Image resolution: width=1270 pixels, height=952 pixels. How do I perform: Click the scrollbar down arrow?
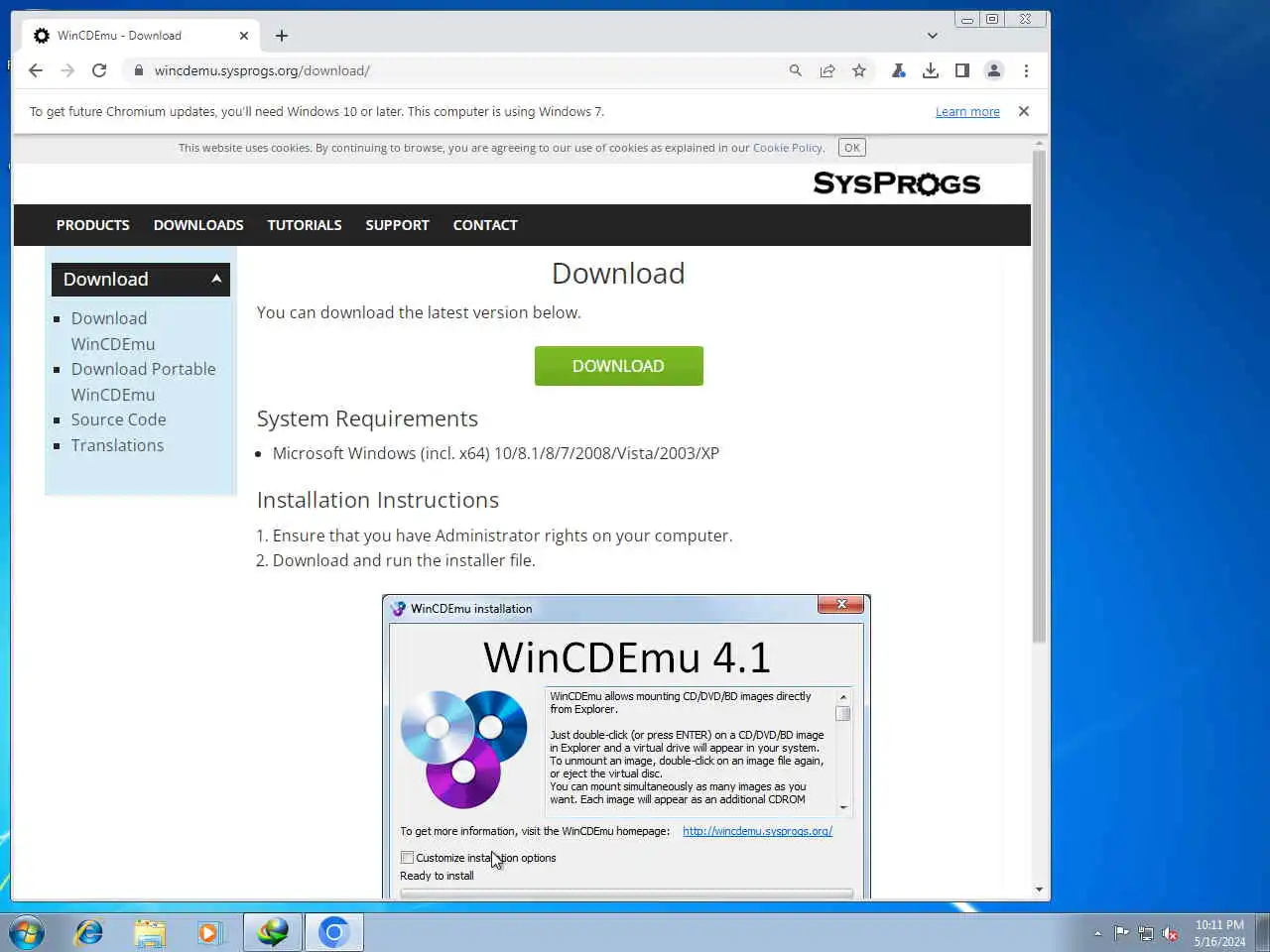pyautogui.click(x=1039, y=890)
